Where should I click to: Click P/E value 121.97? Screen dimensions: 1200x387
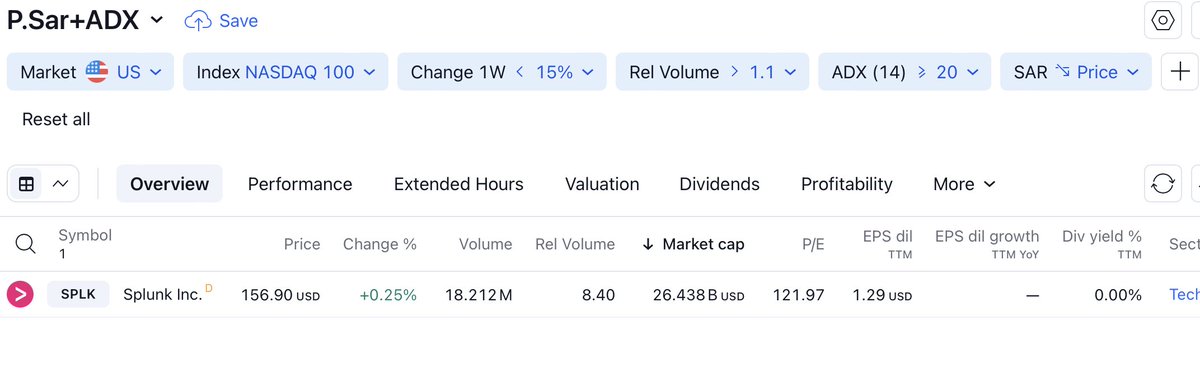(799, 295)
